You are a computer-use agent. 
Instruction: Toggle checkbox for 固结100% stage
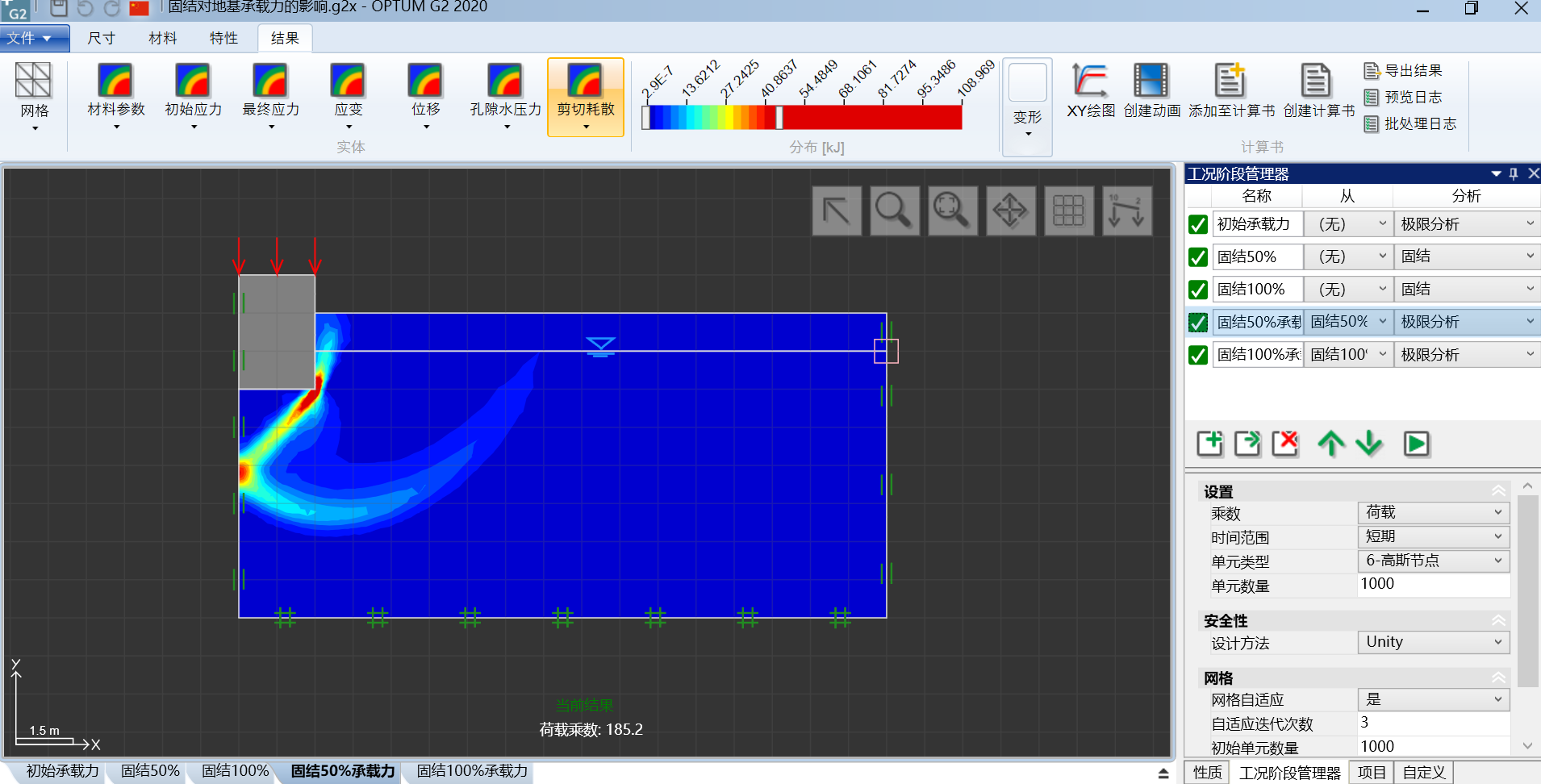tap(1198, 290)
